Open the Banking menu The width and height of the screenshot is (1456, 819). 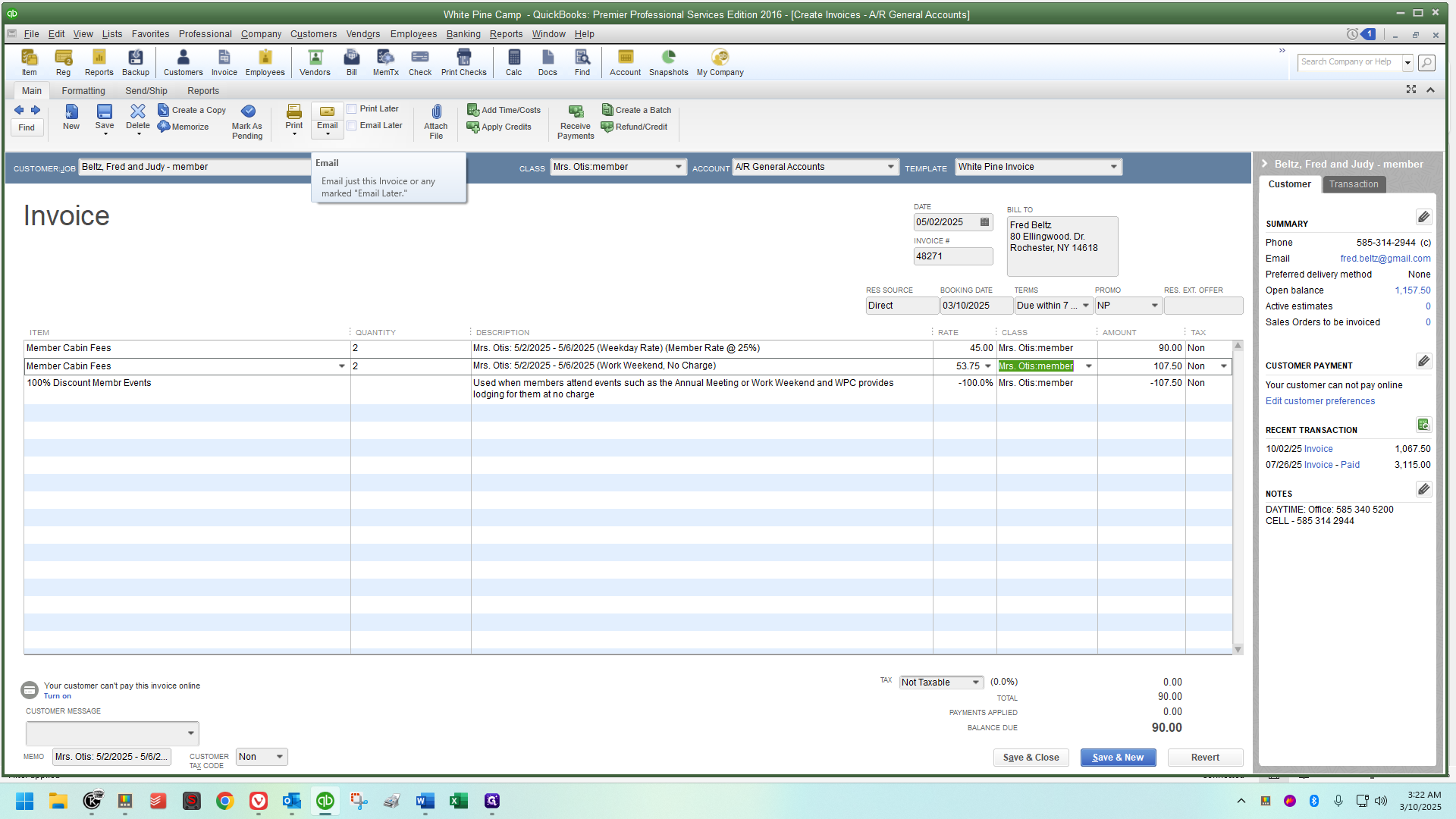(463, 34)
